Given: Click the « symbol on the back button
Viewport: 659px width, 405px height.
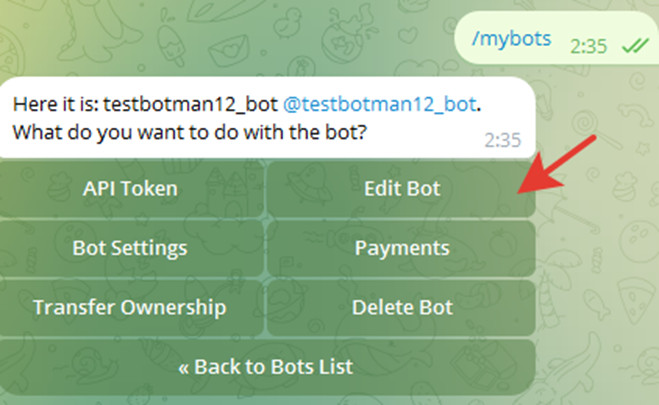Looking at the screenshot, I should (x=184, y=367).
